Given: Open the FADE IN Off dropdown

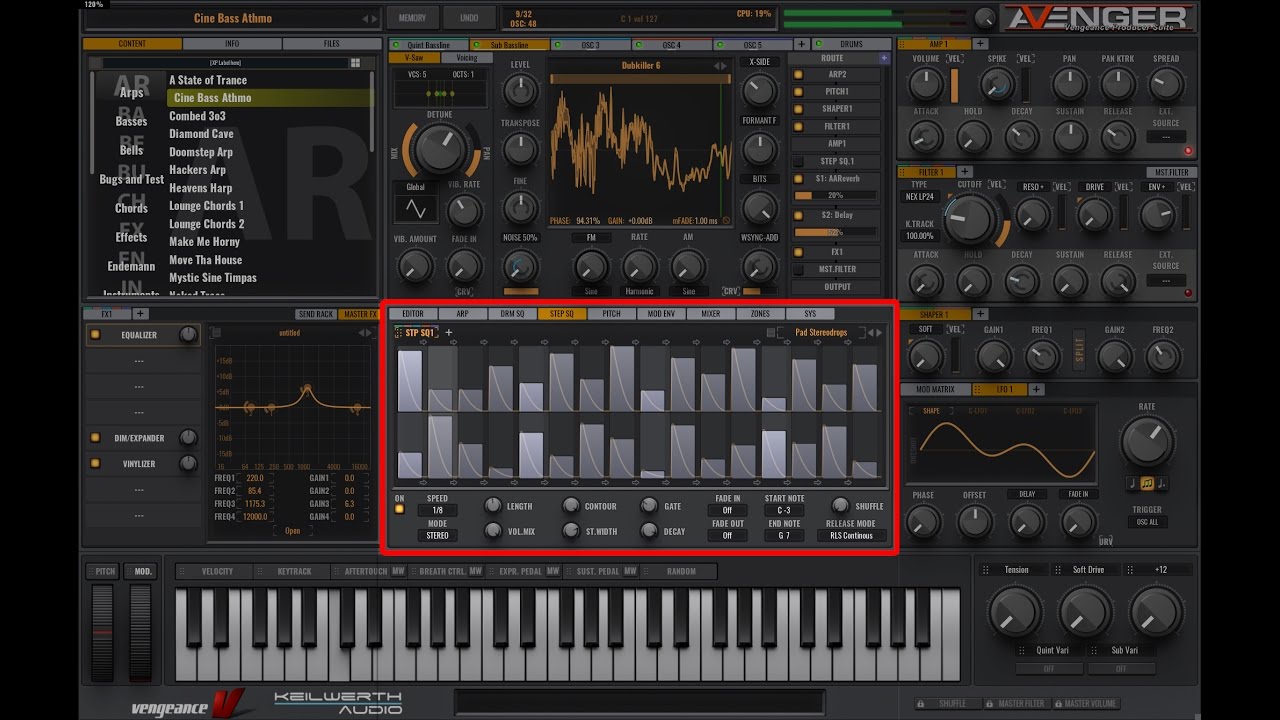Looking at the screenshot, I should click(x=727, y=510).
